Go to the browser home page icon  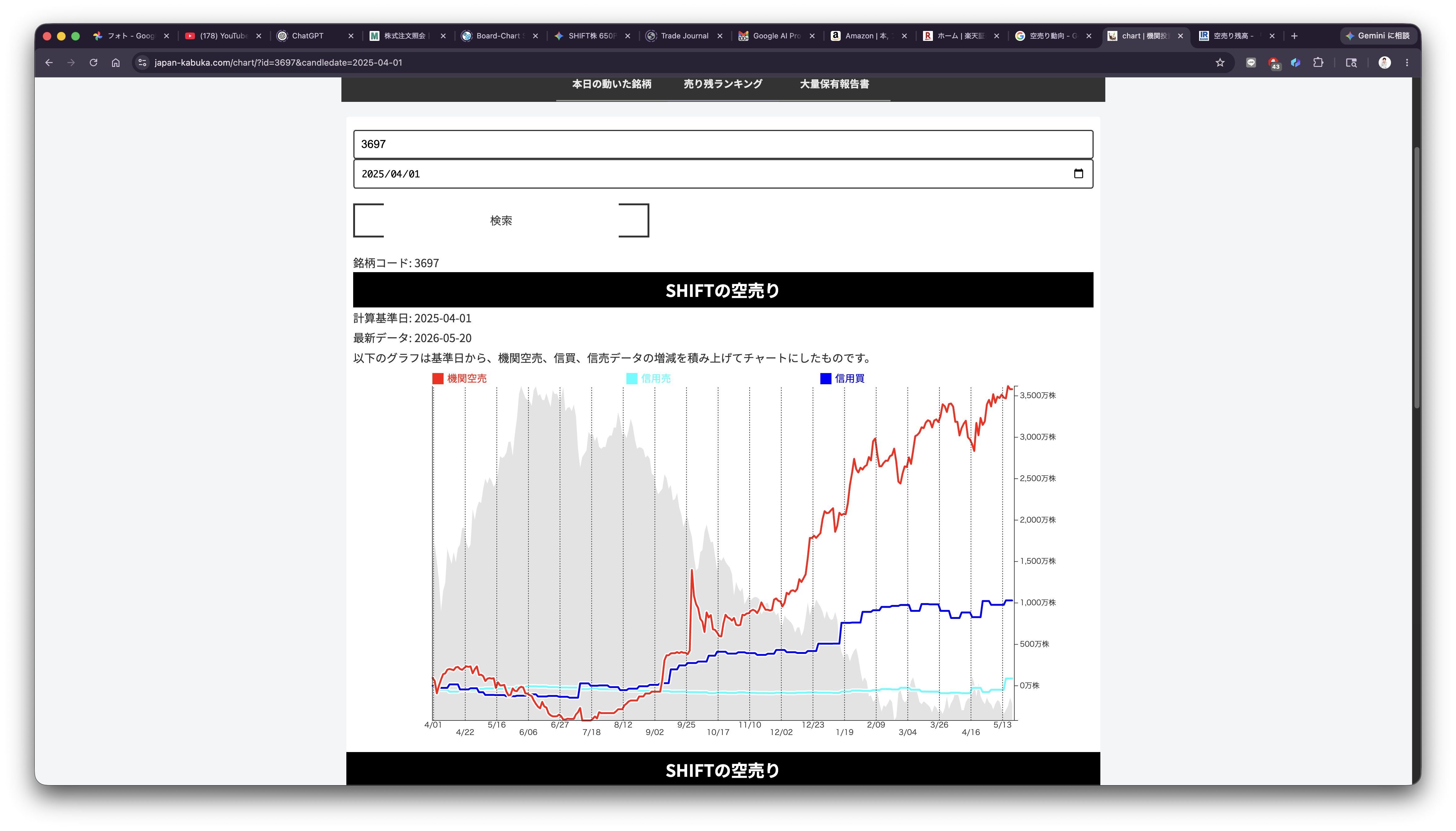pyautogui.click(x=116, y=63)
